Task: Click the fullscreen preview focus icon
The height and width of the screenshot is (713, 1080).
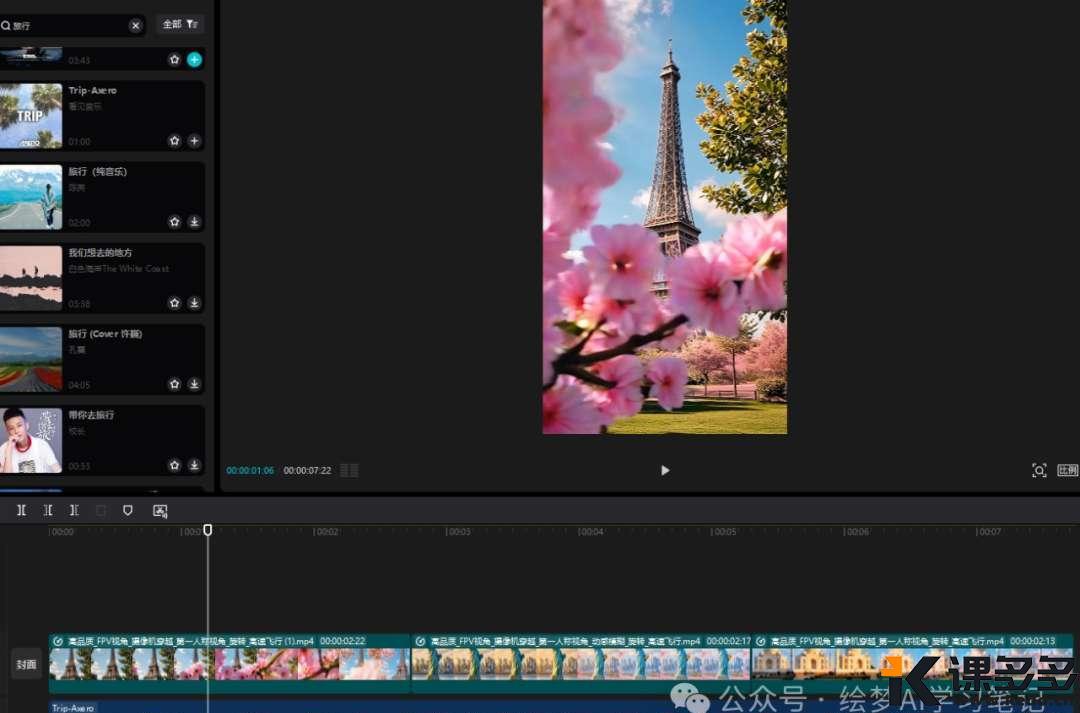Action: click(1039, 470)
